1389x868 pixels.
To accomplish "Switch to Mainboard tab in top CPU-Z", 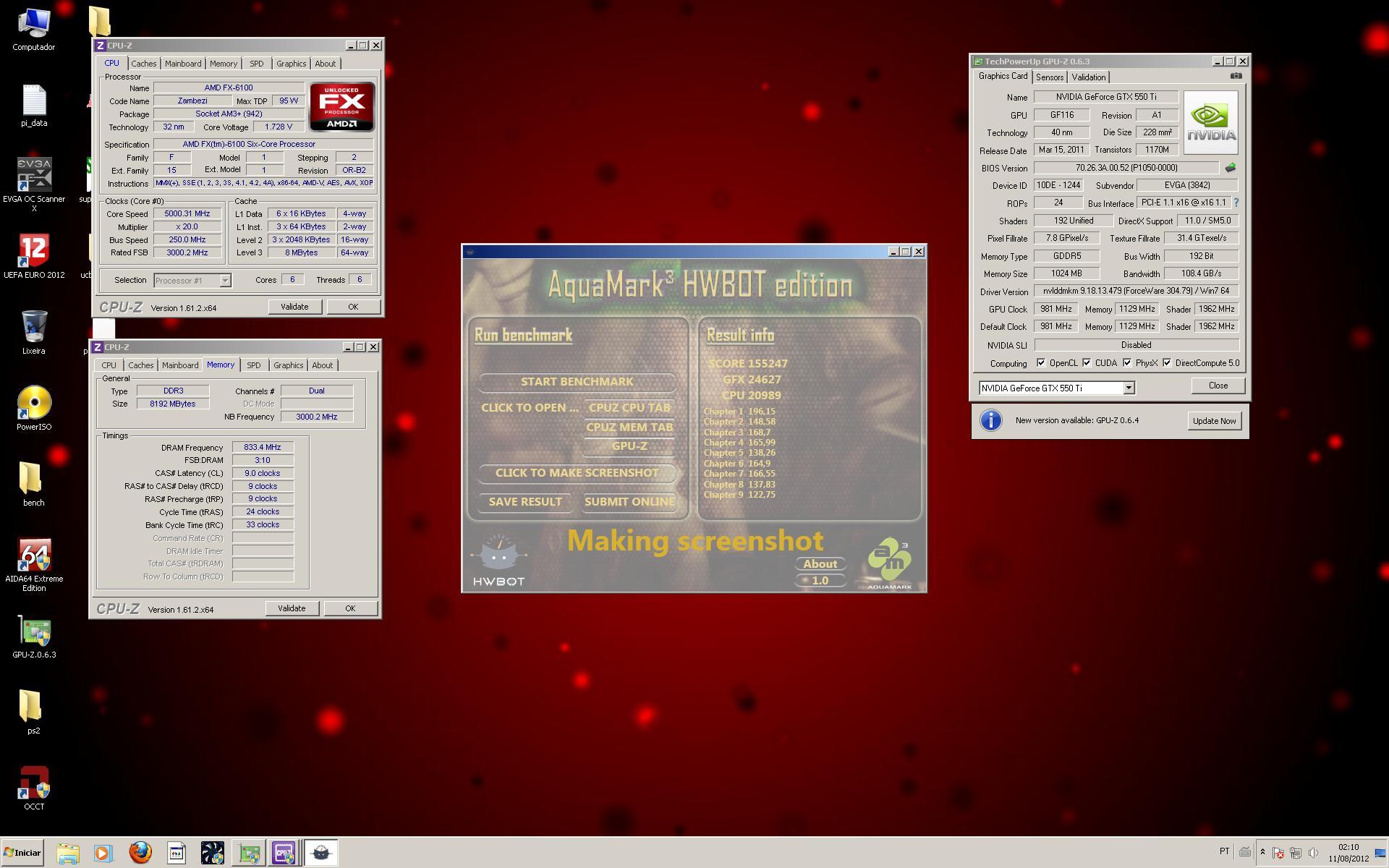I will click(183, 64).
